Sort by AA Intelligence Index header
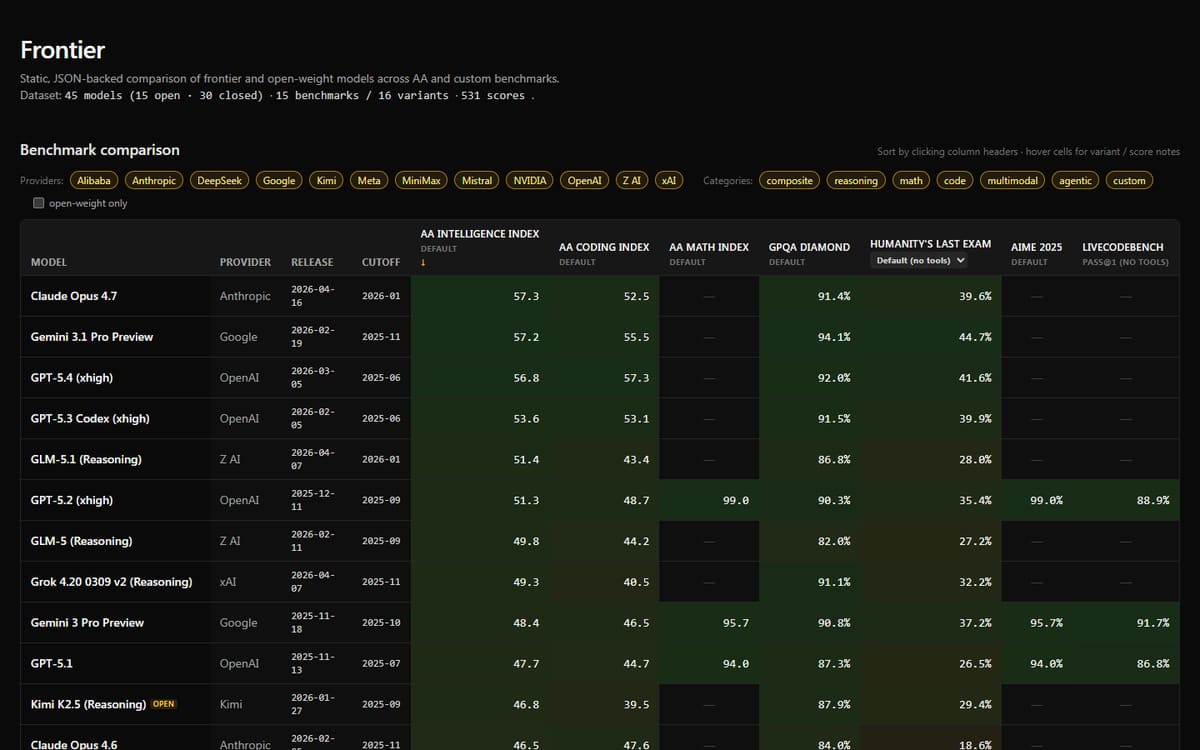Screen dimensions: 1200x750 [x=480, y=234]
